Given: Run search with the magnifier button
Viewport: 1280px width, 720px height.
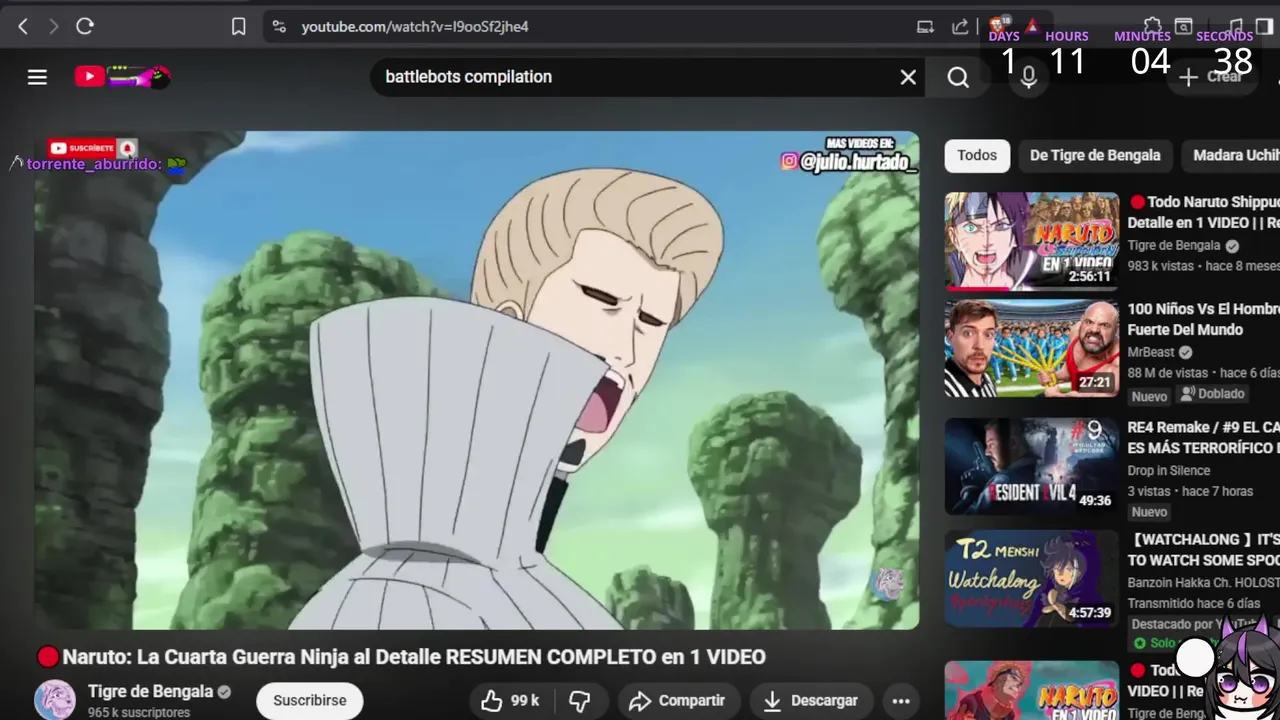Looking at the screenshot, I should pyautogui.click(x=958, y=77).
